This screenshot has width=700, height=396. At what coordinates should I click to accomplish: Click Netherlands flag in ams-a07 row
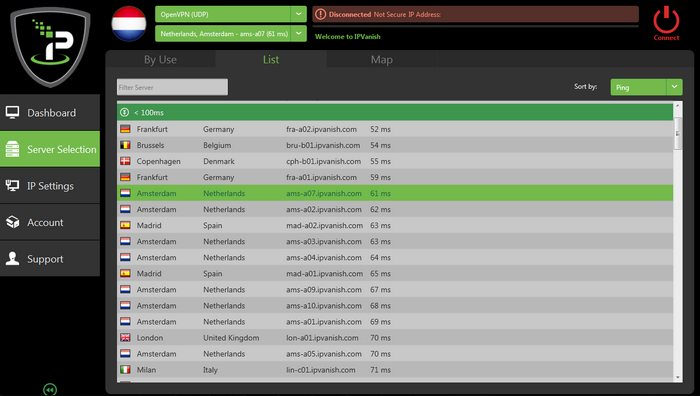tap(125, 193)
